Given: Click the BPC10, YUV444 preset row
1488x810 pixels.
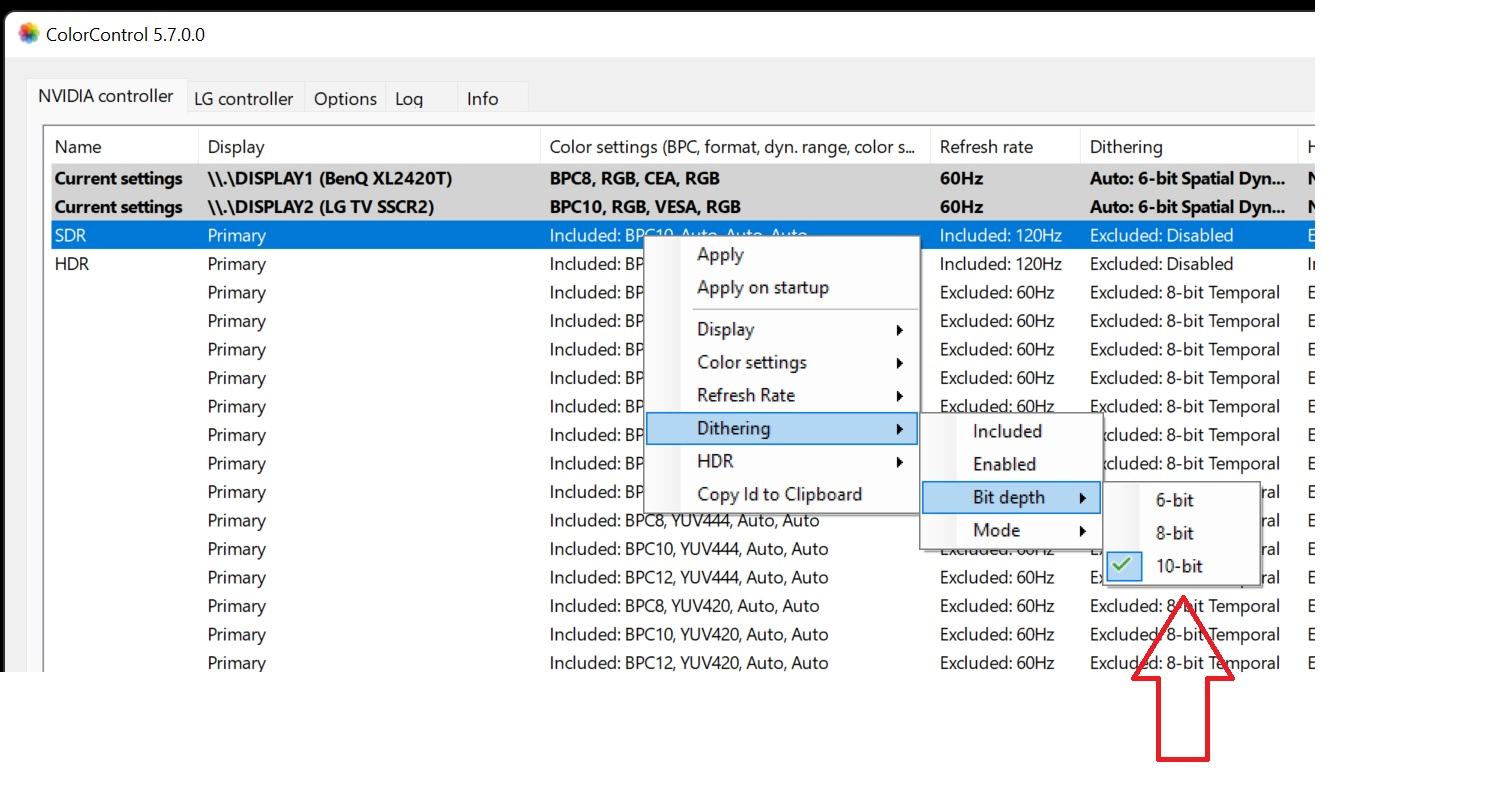Looking at the screenshot, I should click(682, 549).
